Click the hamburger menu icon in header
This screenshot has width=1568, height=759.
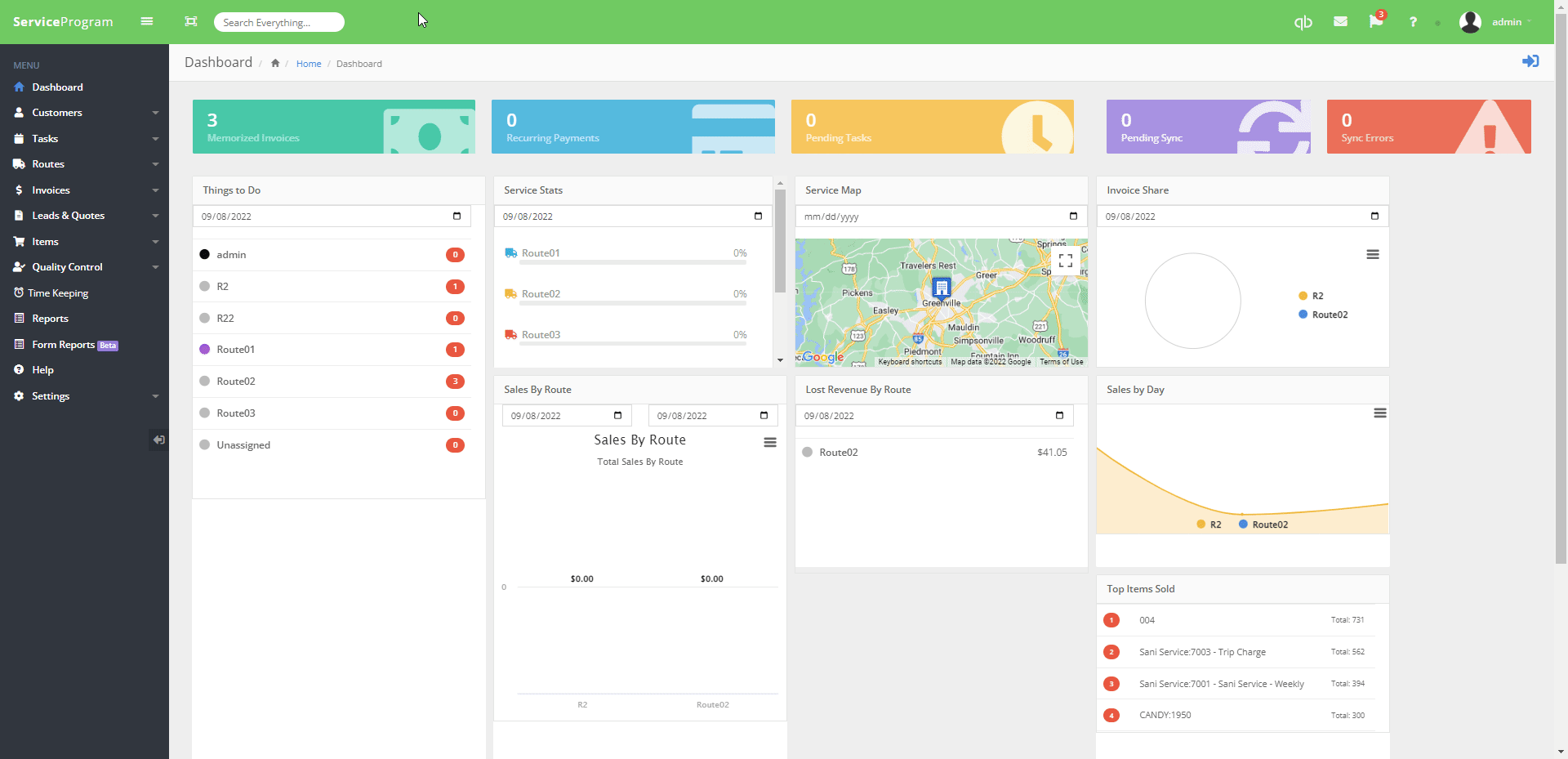point(147,21)
